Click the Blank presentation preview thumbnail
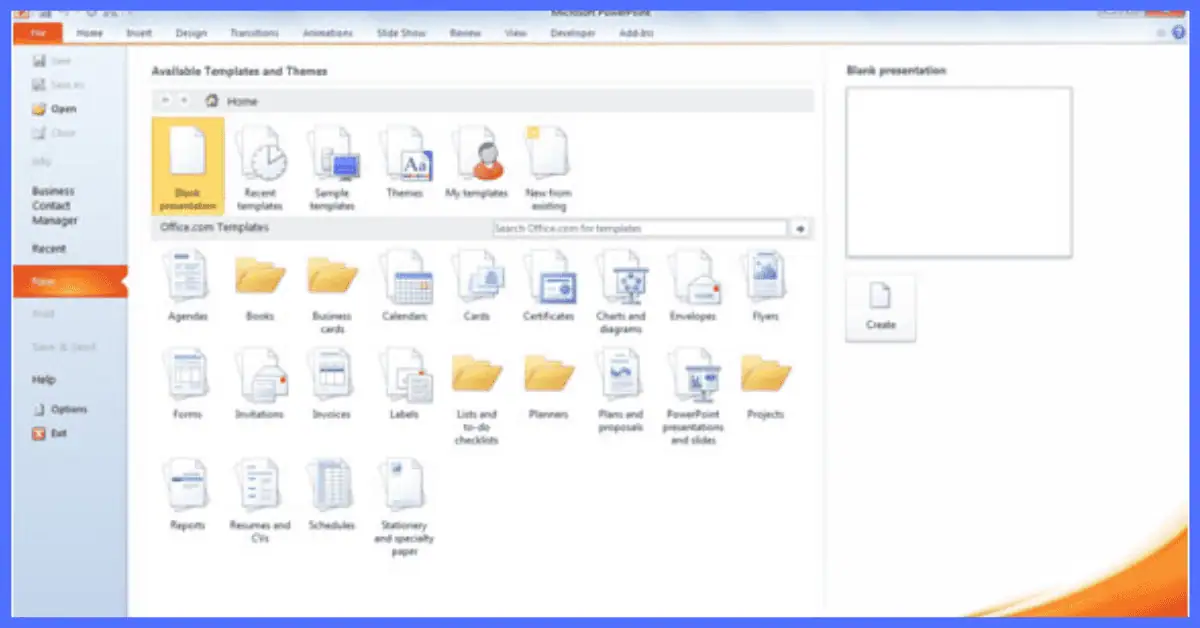 coord(959,172)
